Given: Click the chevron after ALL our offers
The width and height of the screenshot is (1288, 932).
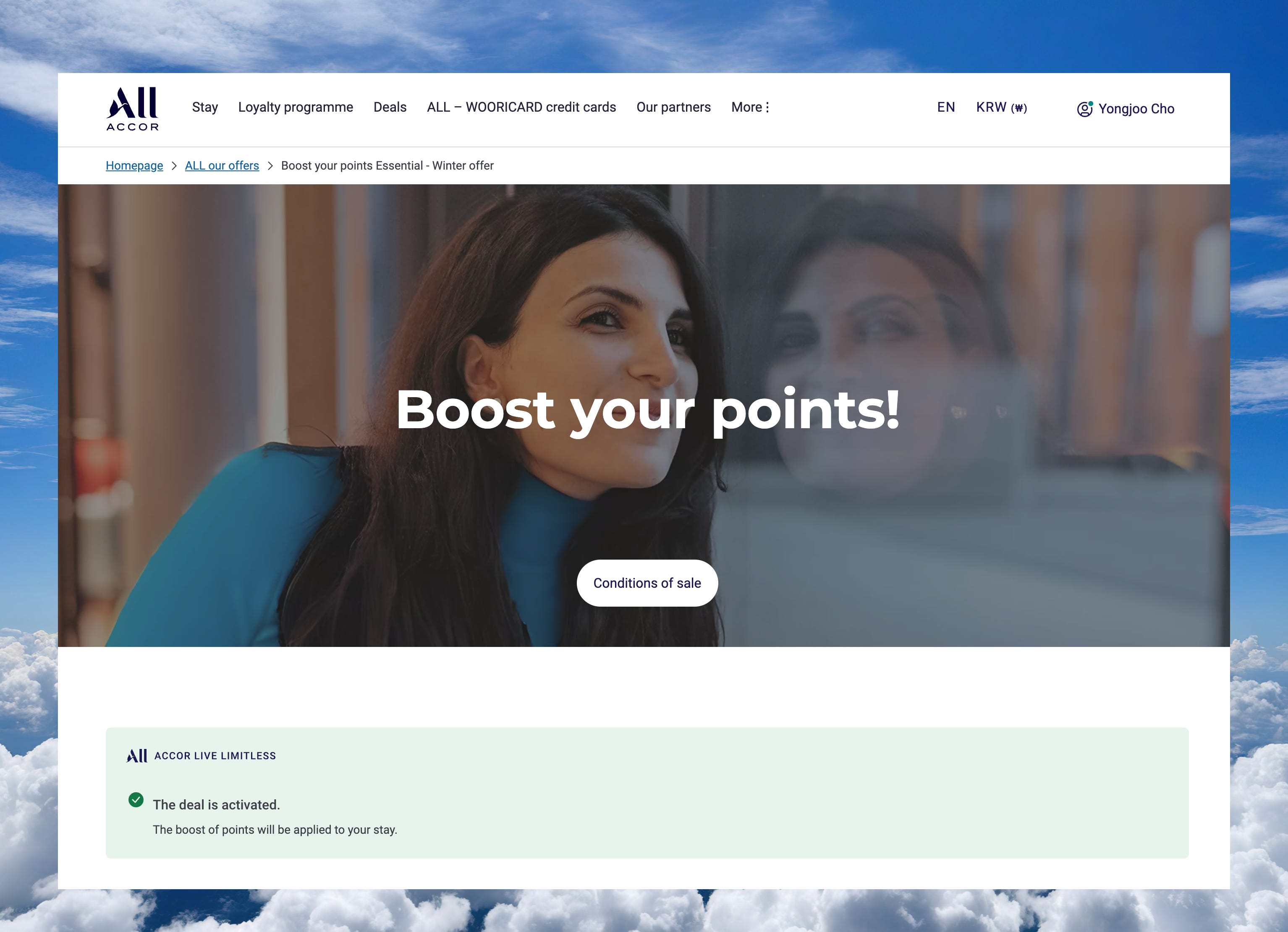Looking at the screenshot, I should 270,165.
